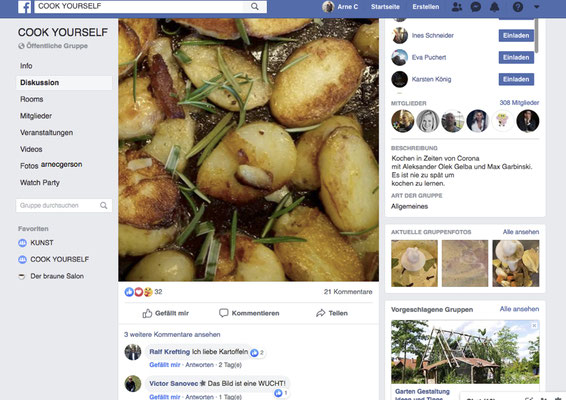Open the first recent group photo thumbnail
The width and height of the screenshot is (566, 400).
414,264
